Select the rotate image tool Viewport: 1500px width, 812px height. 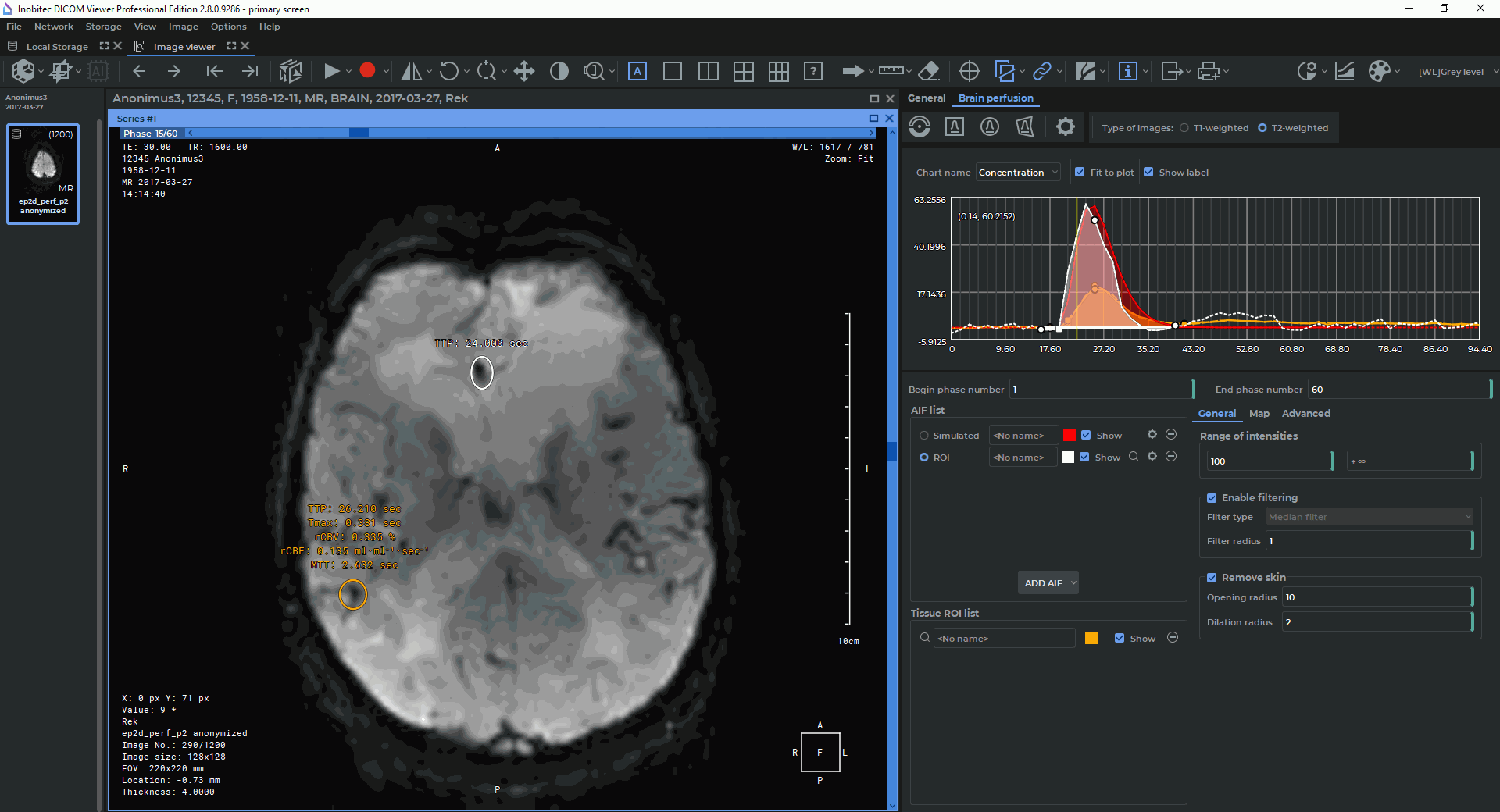[x=448, y=71]
